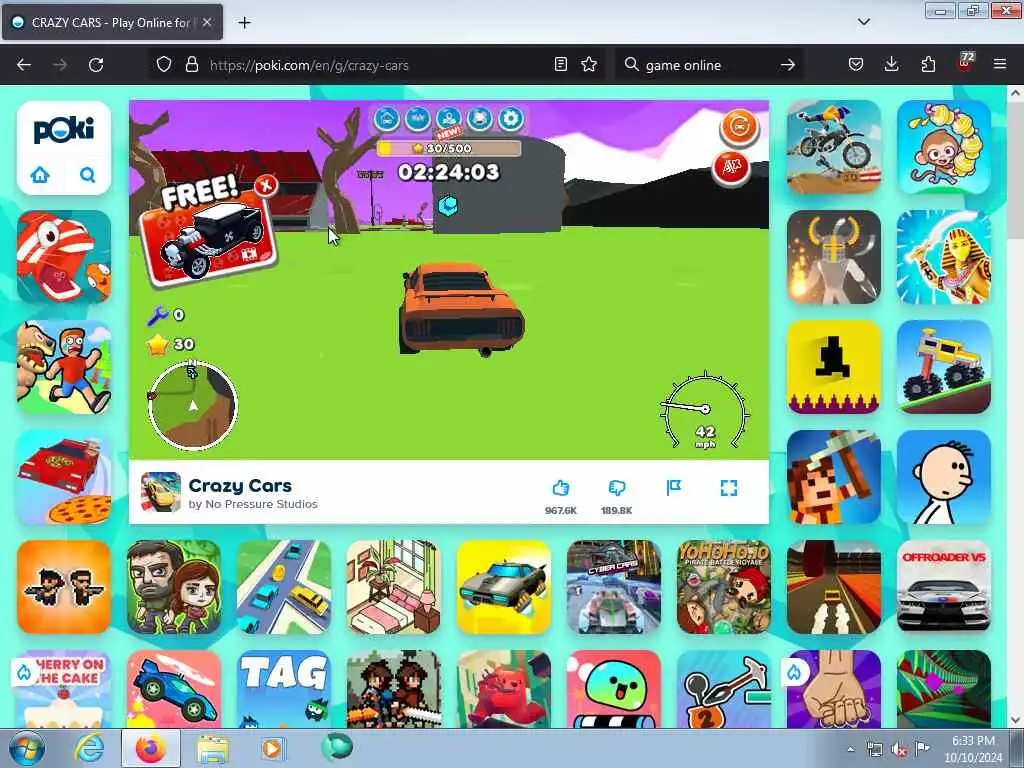Viewport: 1024px width, 768px height.
Task: Open the flying car on yellow thumbnail
Action: 504,587
